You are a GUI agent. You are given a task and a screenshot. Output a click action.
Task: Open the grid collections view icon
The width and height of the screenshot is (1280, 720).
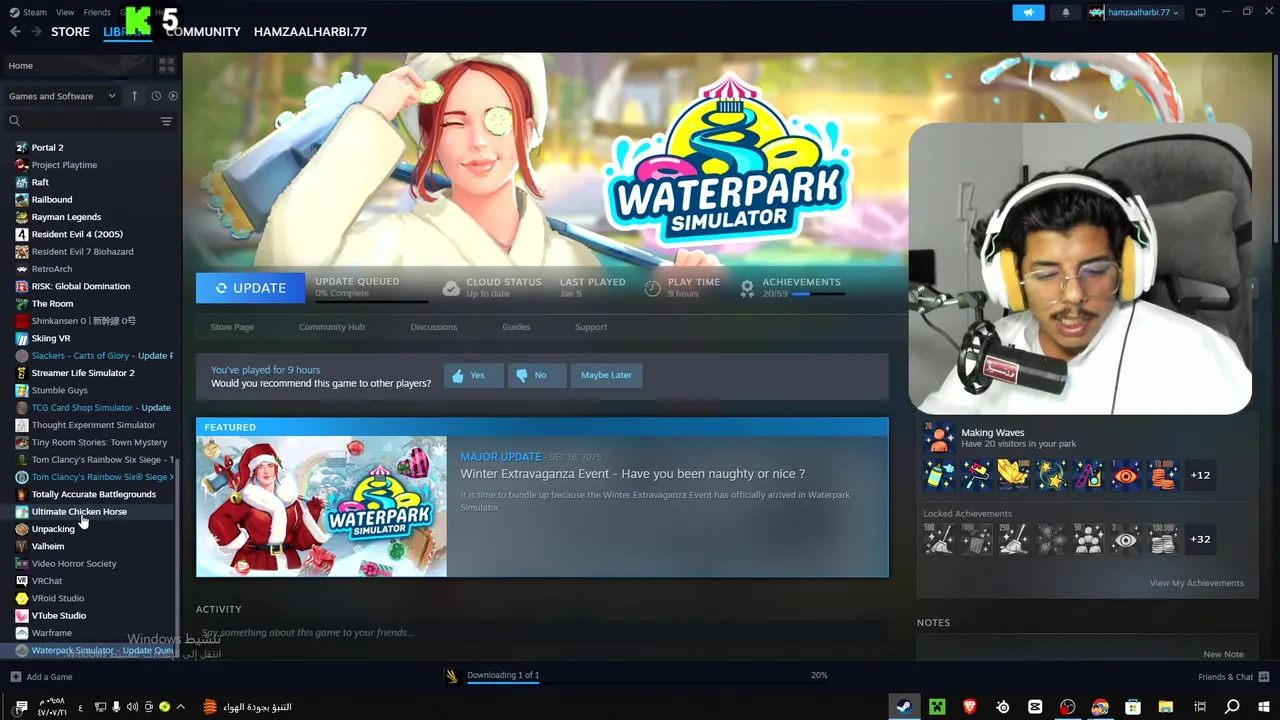pyautogui.click(x=166, y=65)
